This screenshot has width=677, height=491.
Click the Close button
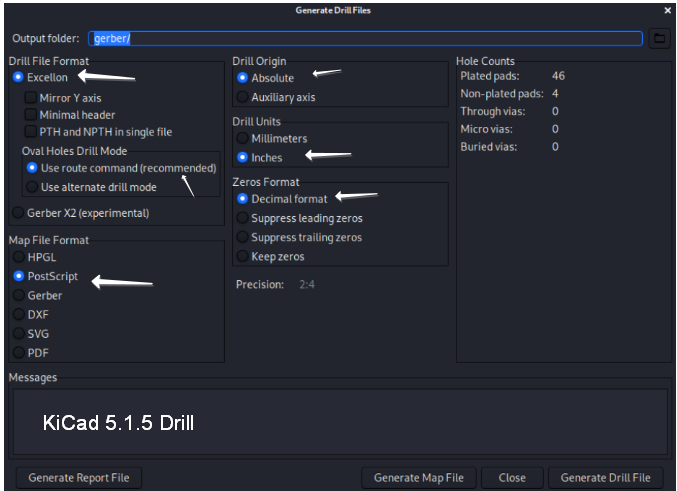[x=512, y=478]
